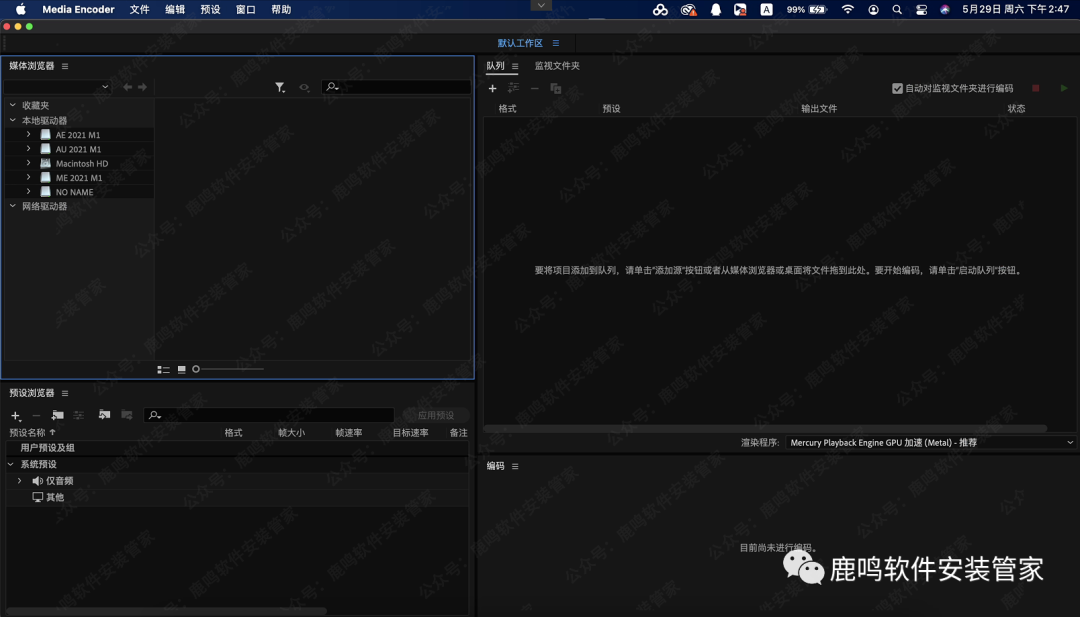Switch media browser to list view icon
The height and width of the screenshot is (617, 1080).
163,369
